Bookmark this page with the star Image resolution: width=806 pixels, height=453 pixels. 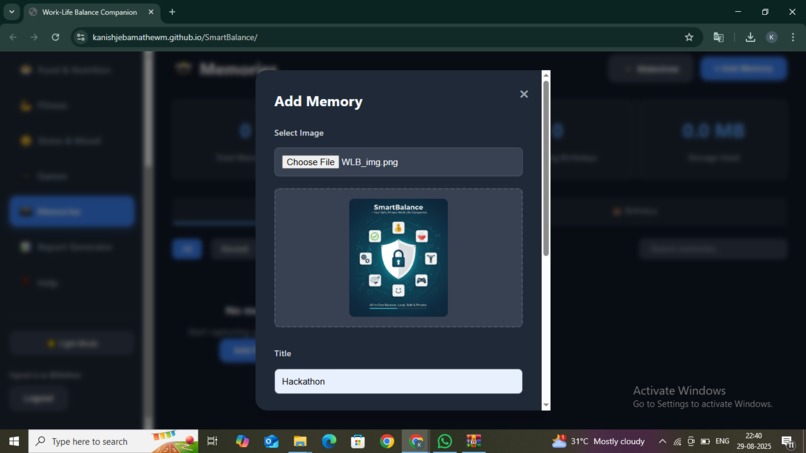689,37
